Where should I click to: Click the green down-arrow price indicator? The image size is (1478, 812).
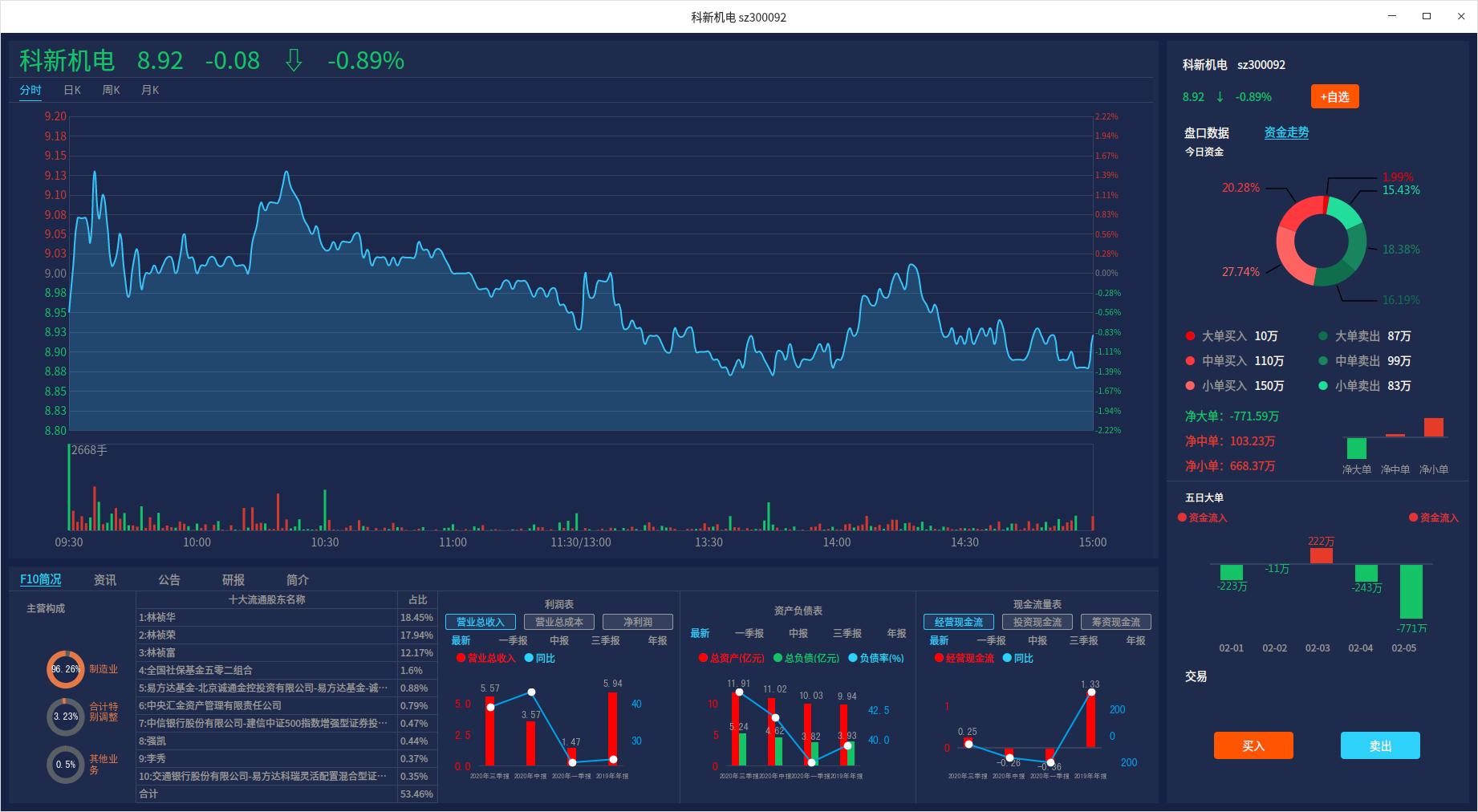pos(294,60)
